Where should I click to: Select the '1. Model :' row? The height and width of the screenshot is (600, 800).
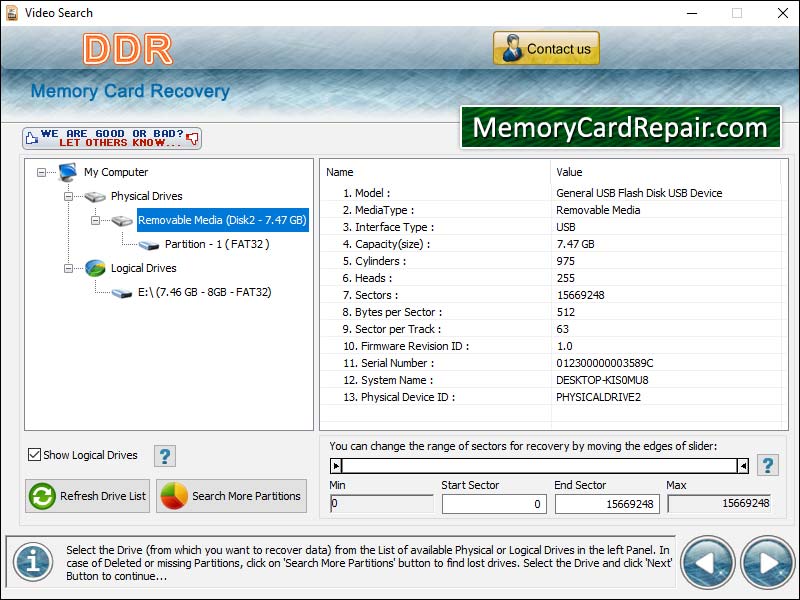pyautogui.click(x=551, y=193)
